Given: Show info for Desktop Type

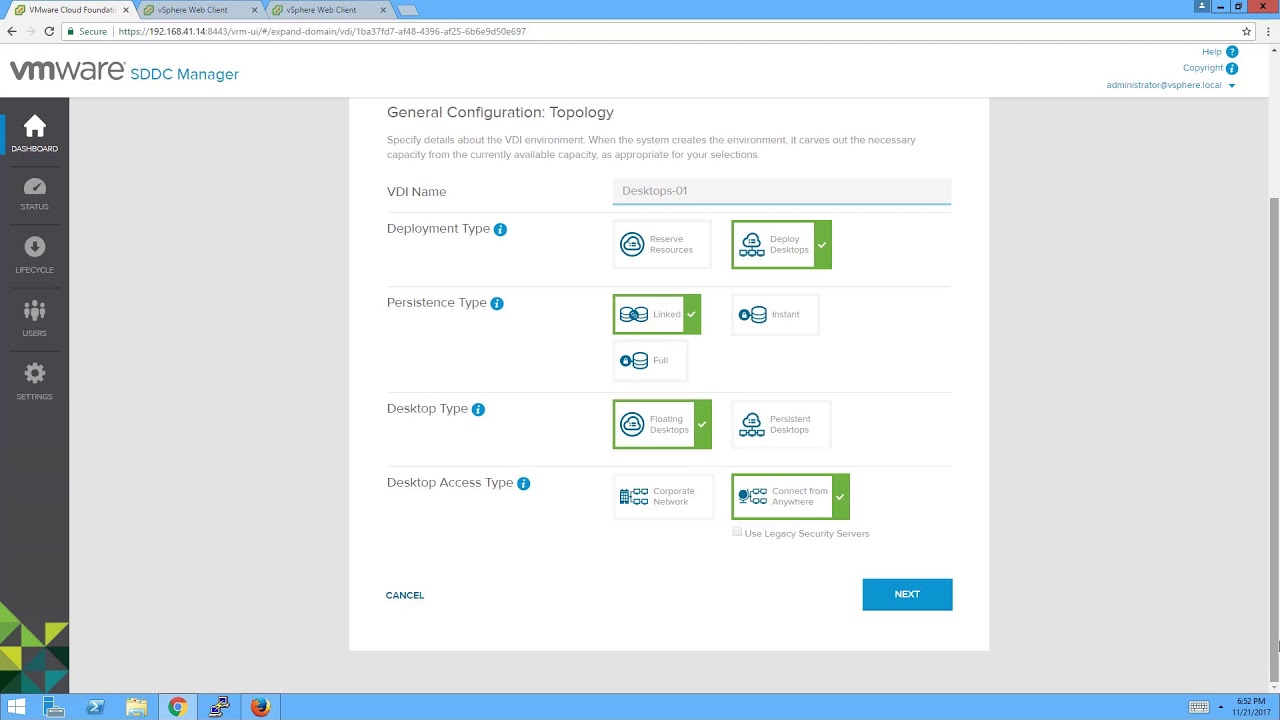Looking at the screenshot, I should (x=478, y=409).
